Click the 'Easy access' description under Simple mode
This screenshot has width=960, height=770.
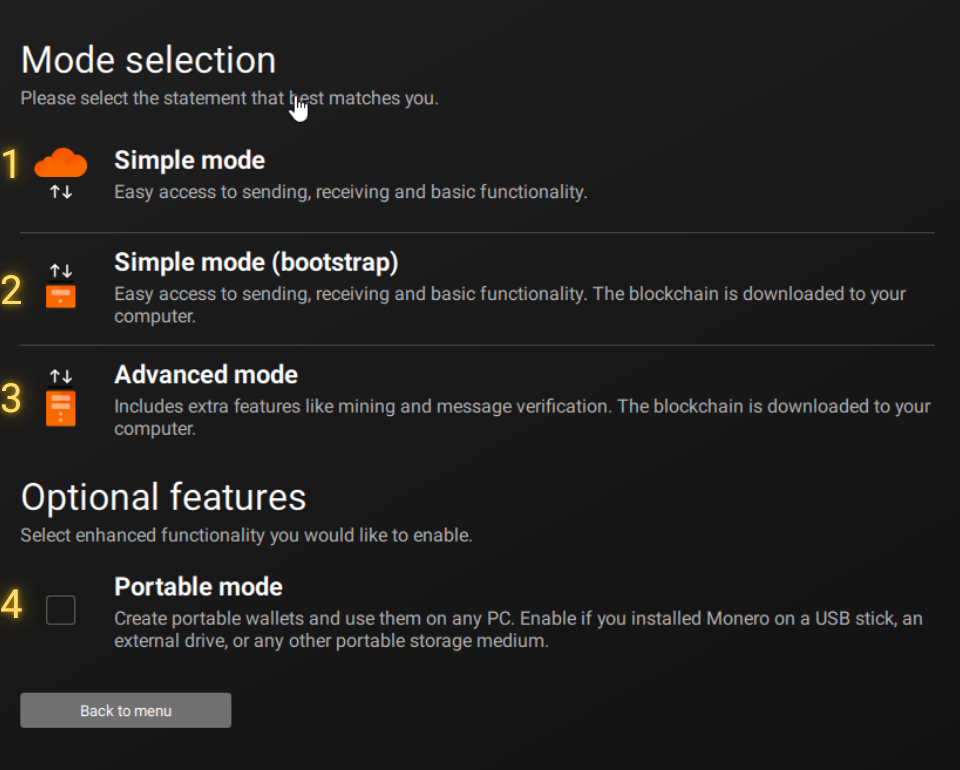(350, 192)
